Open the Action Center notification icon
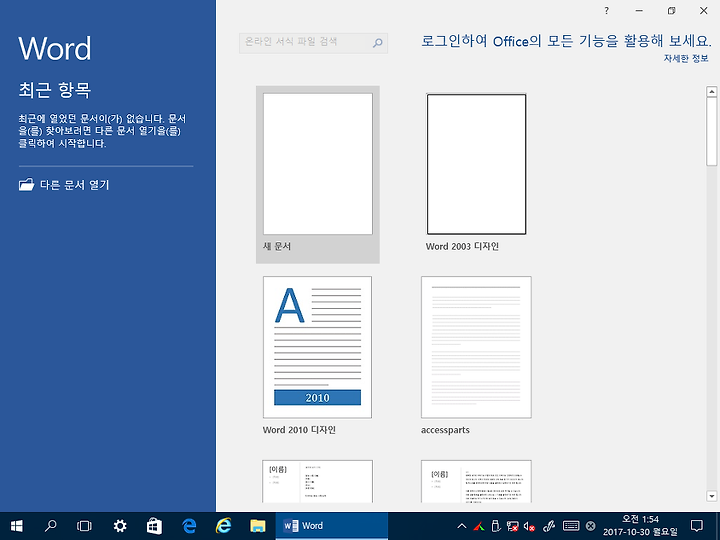Viewport: 720px width, 540px height. click(697, 526)
